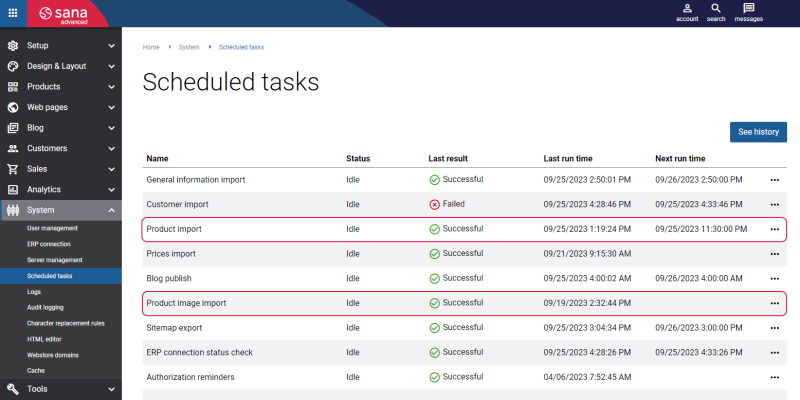Screen dimensions: 800x400
Task: Click the Tools wrench icon
Action: point(13,389)
